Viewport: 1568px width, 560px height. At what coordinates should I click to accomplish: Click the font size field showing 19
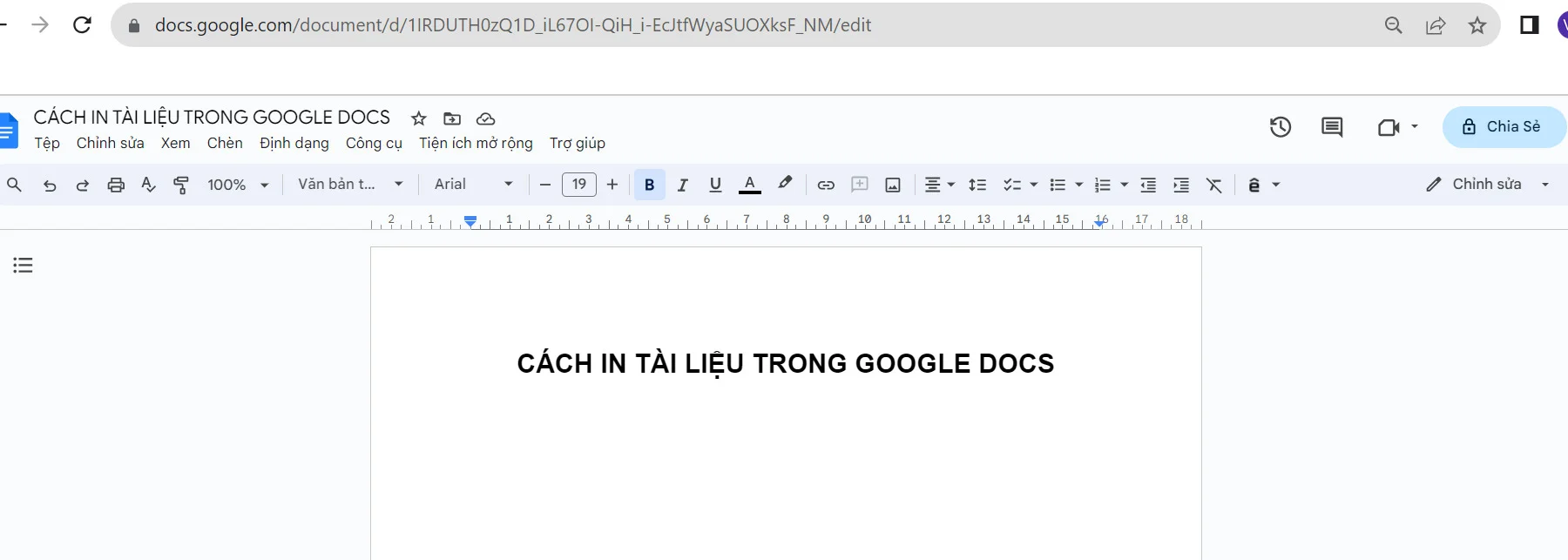tap(579, 185)
